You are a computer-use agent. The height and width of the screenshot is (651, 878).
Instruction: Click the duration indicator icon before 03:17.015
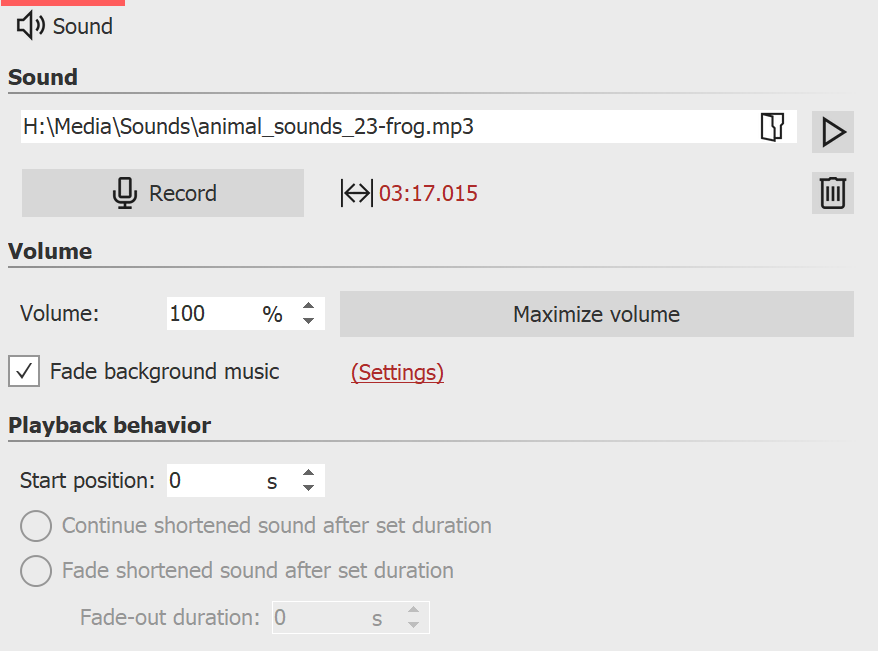(356, 193)
